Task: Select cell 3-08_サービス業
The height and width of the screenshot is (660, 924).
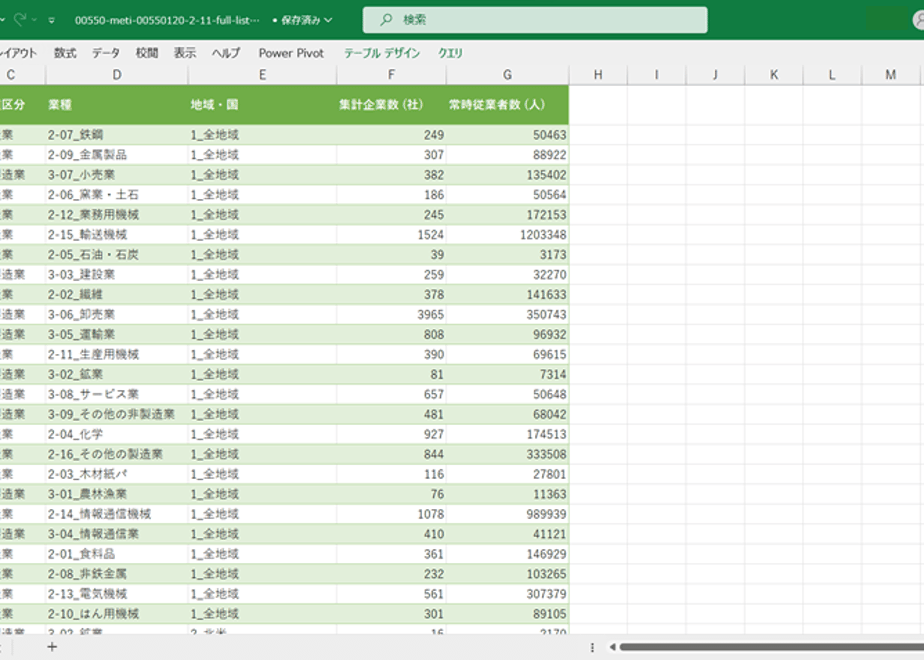Action: point(117,394)
